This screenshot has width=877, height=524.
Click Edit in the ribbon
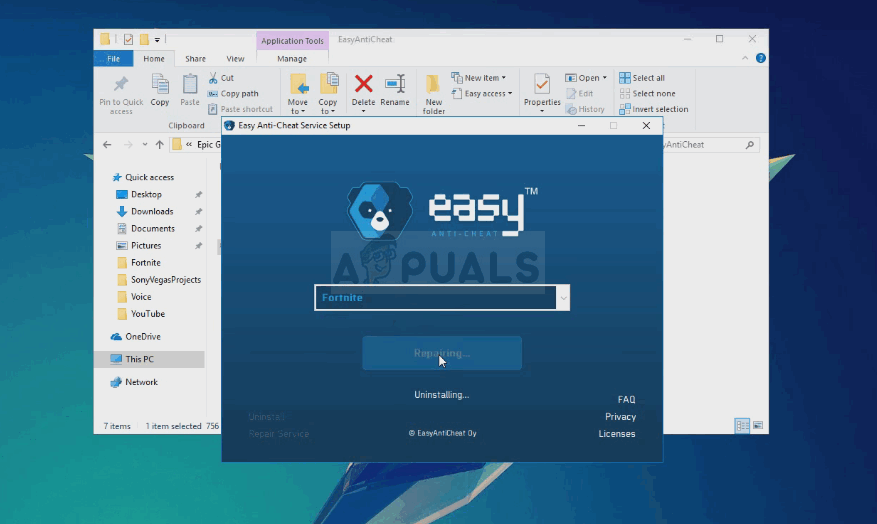(579, 93)
